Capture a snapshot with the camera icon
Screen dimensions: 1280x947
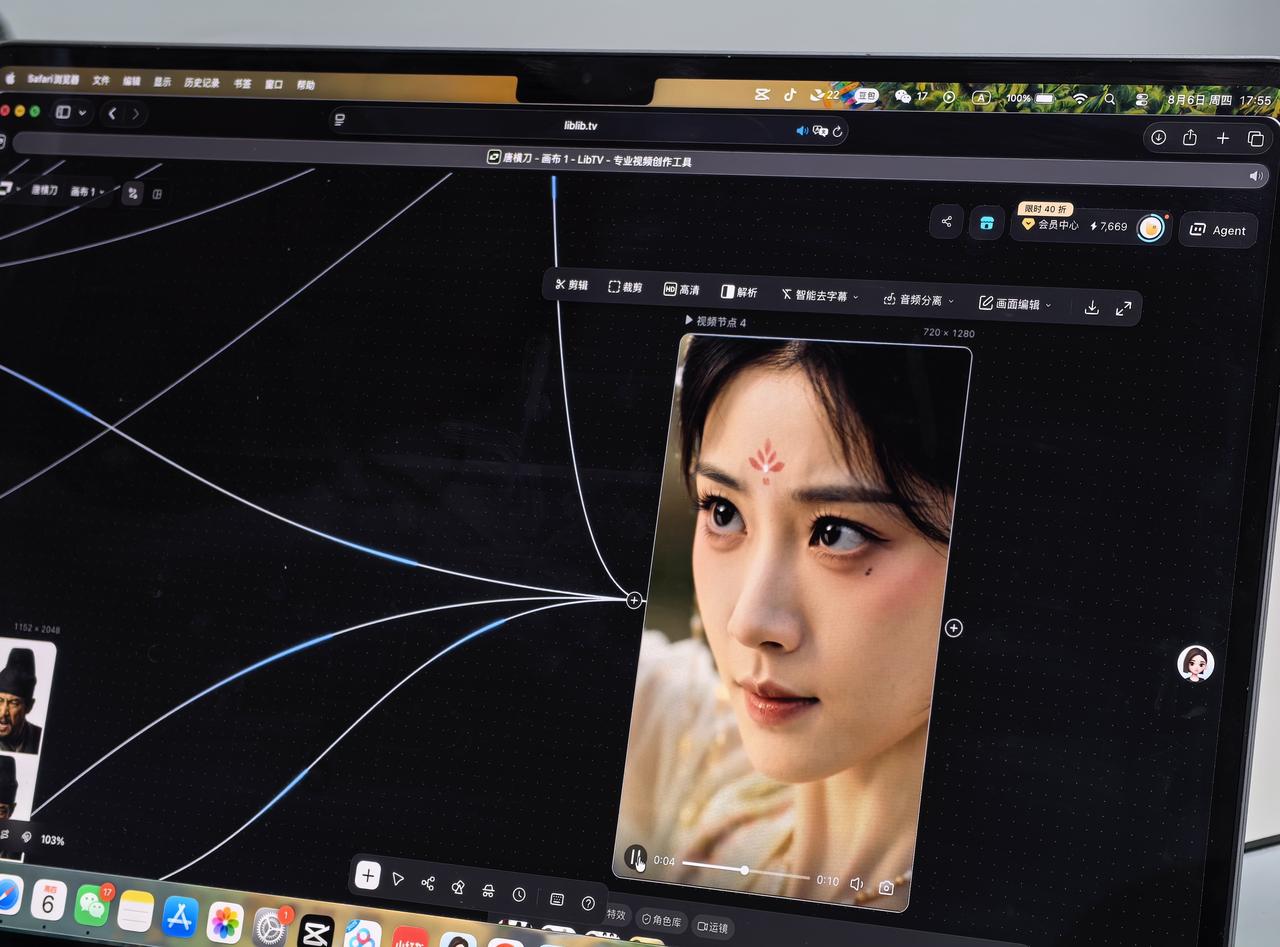click(x=886, y=888)
